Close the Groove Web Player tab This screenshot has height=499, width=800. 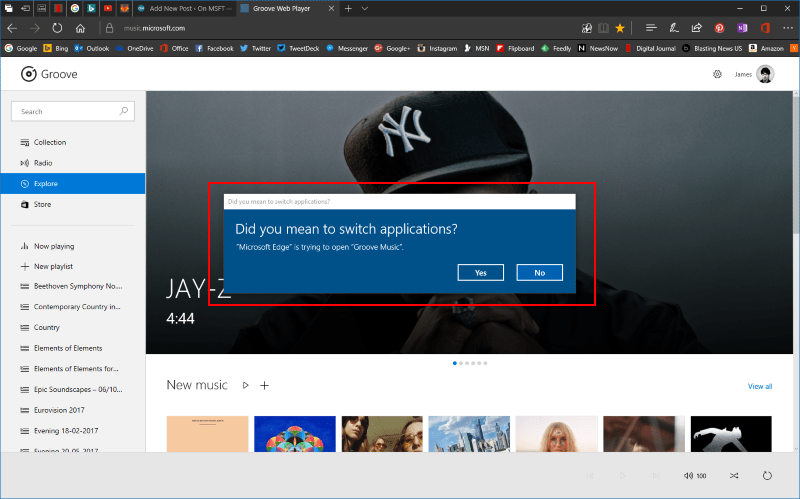(x=331, y=9)
